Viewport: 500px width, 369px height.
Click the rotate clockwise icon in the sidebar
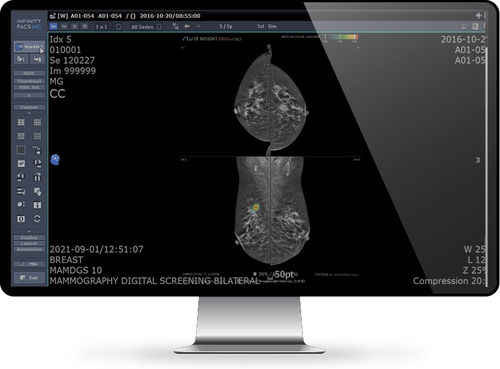(x=37, y=164)
